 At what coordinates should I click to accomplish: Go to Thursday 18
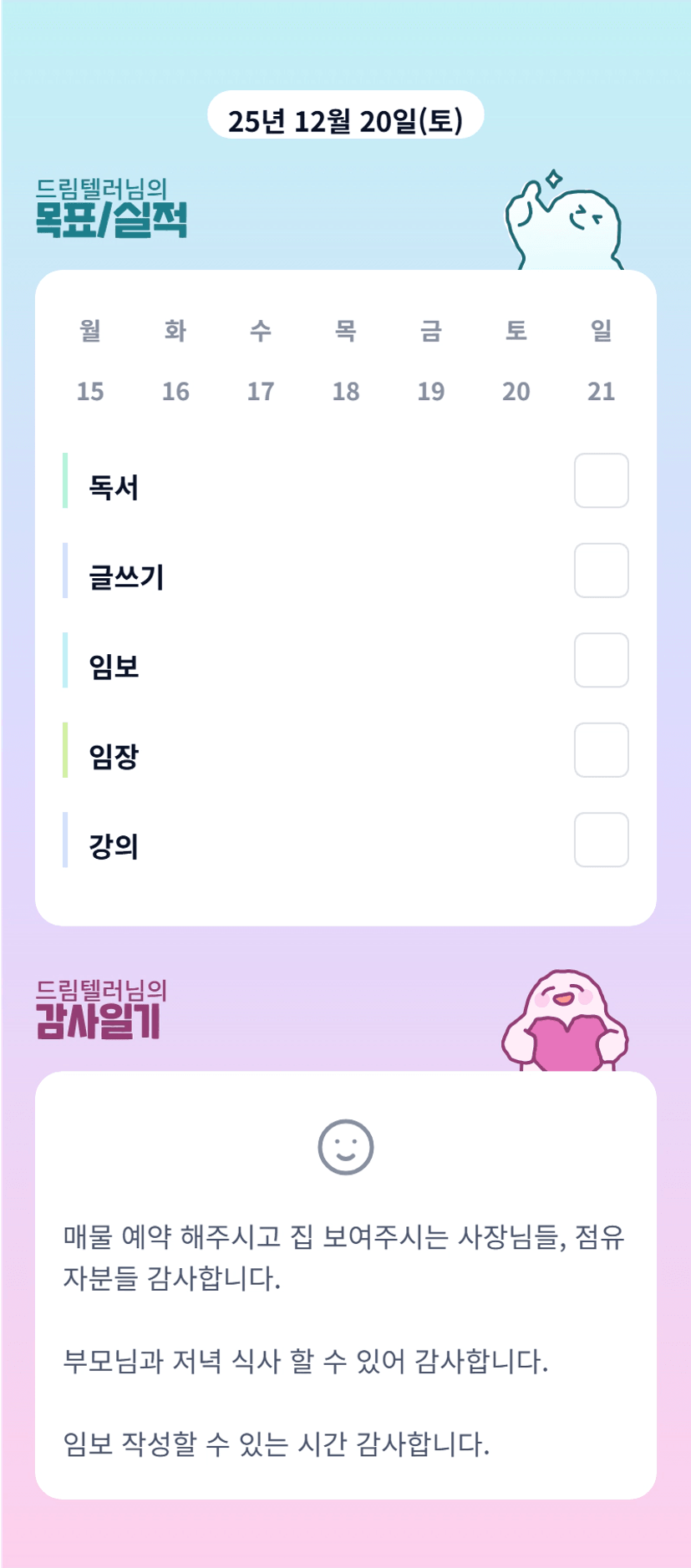346,391
